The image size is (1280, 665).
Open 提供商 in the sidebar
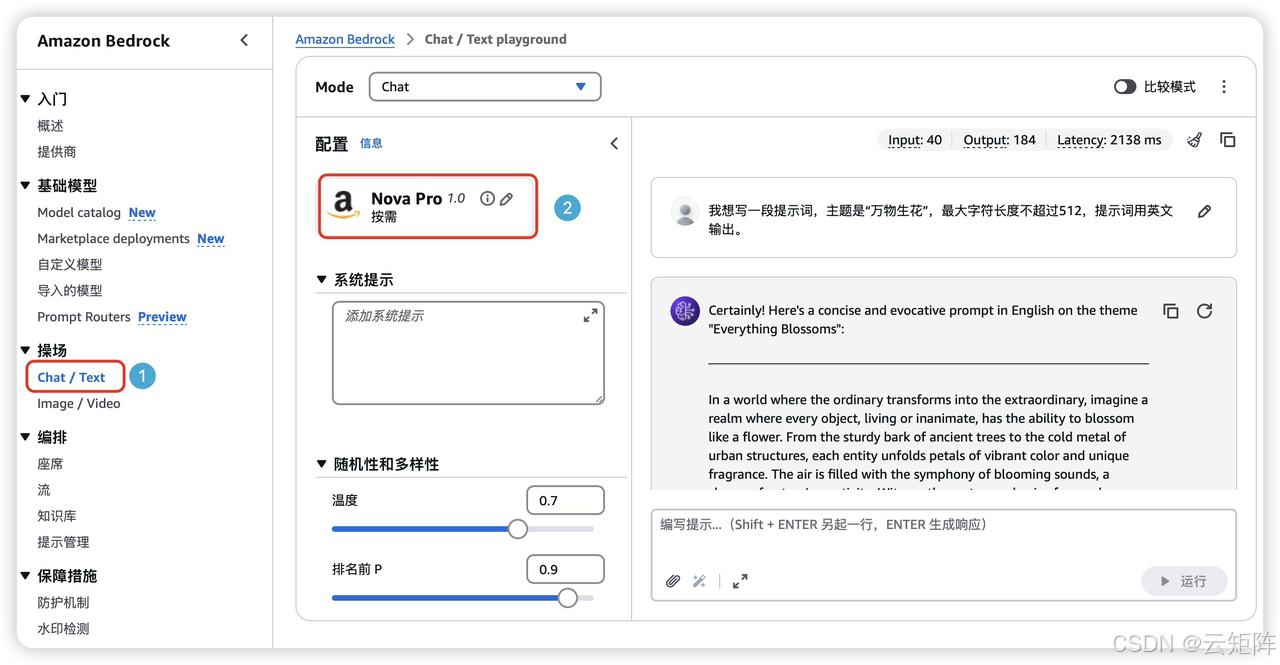pyautogui.click(x=57, y=152)
